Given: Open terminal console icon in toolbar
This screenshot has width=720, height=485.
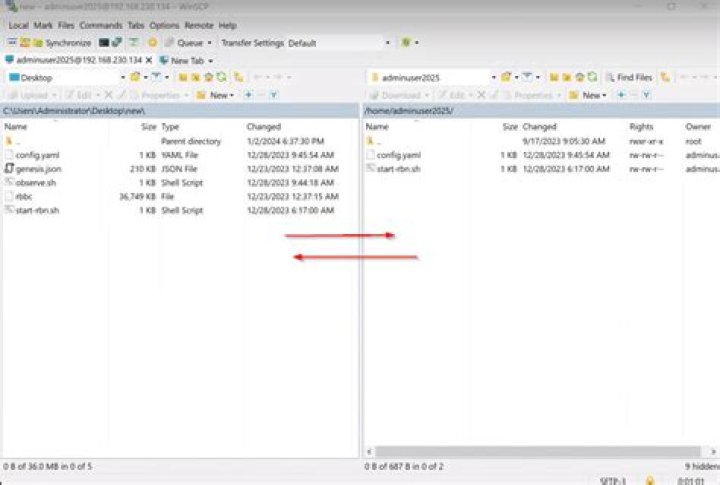Looking at the screenshot, I should point(102,43).
